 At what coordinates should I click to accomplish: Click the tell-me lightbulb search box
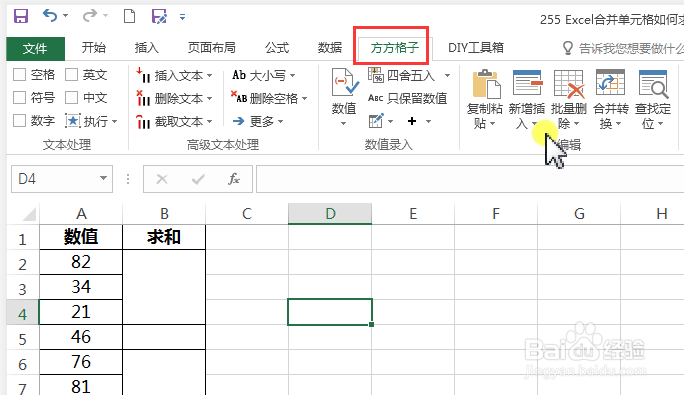click(624, 48)
